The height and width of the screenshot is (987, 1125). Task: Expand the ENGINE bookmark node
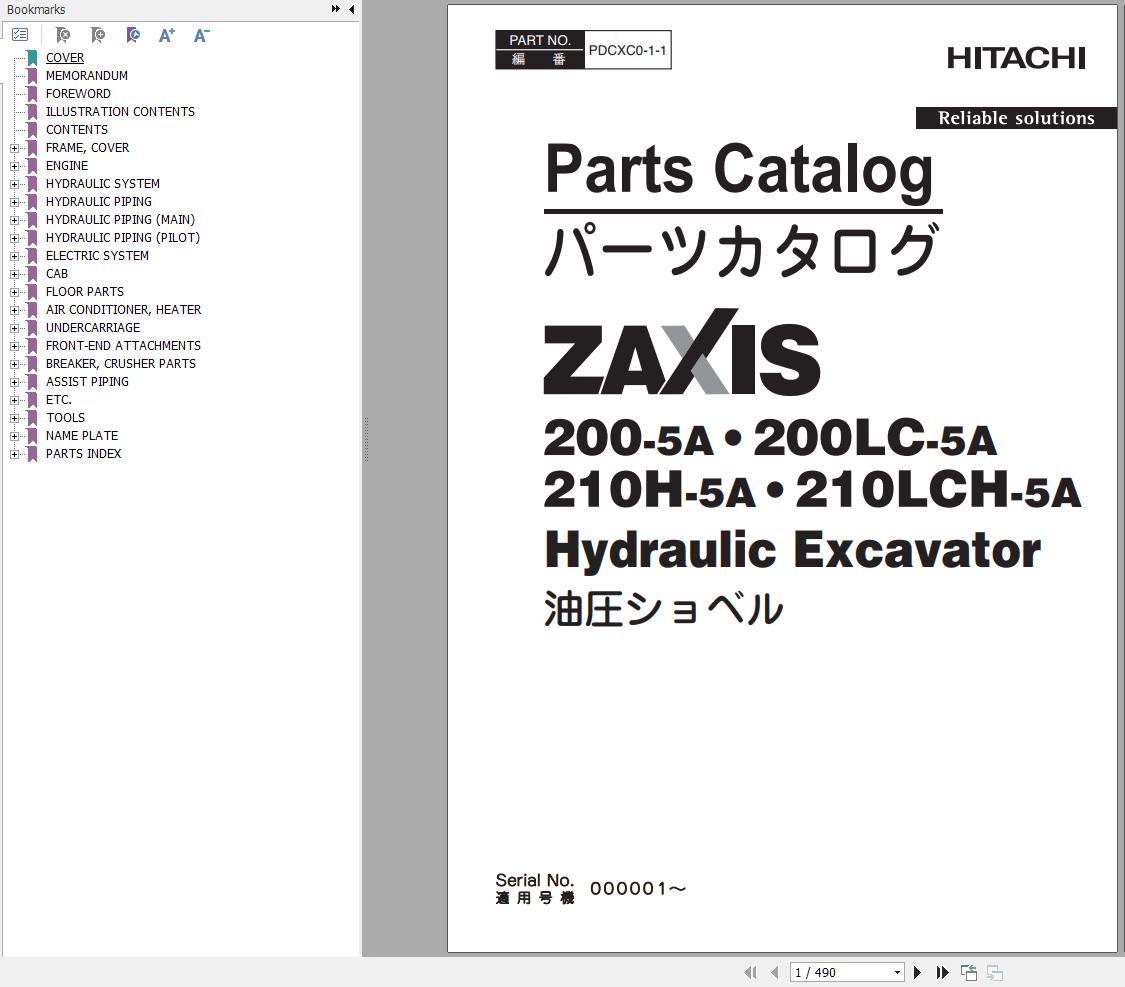coord(14,166)
